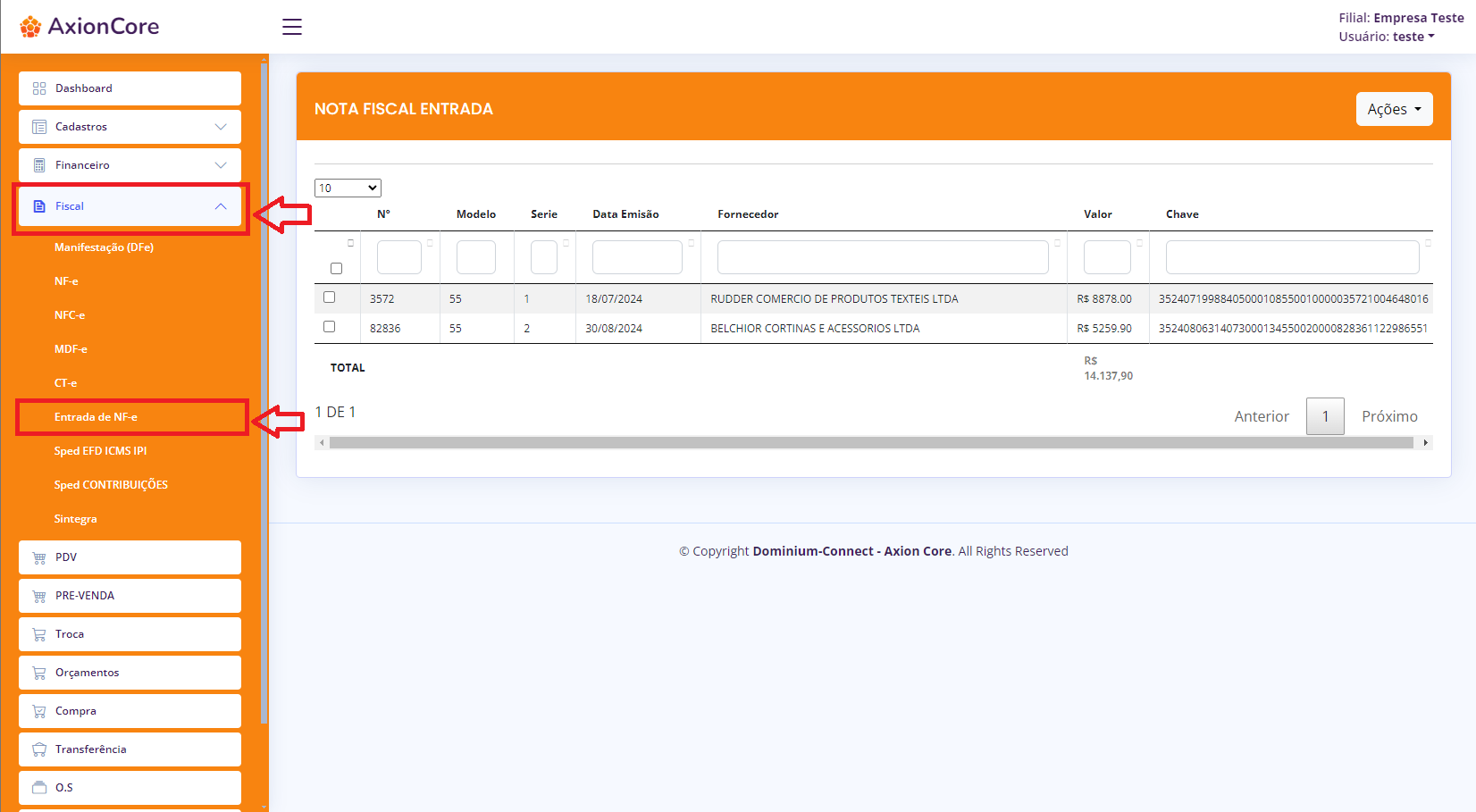Sort by the Data Emisão column header
The height and width of the screenshot is (812, 1476).
click(x=625, y=214)
